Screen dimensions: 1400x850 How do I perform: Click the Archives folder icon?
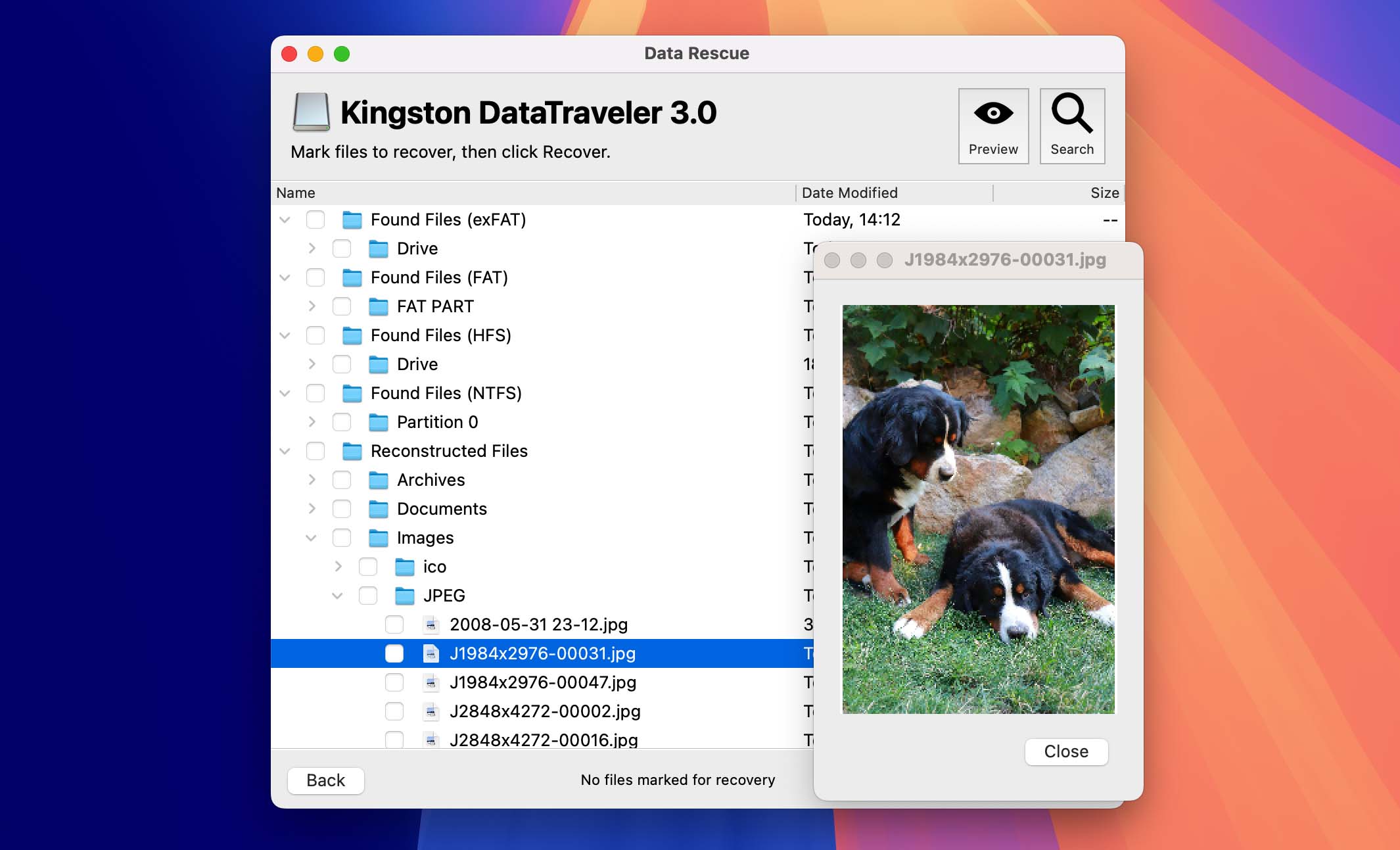tap(379, 480)
